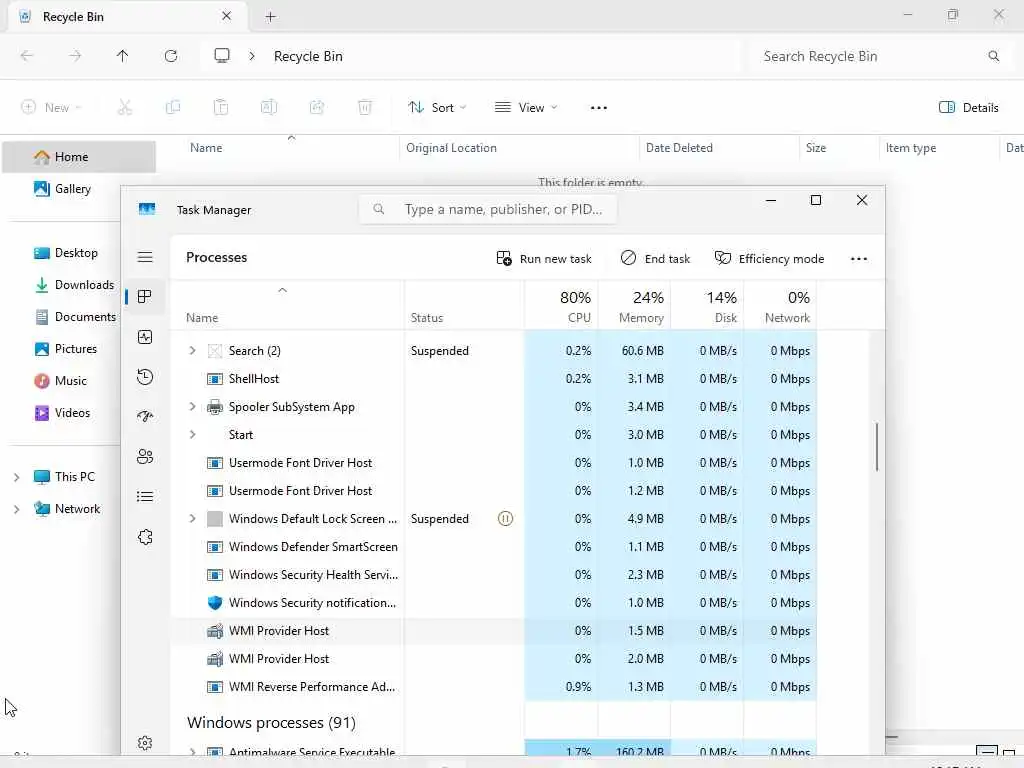This screenshot has height=768, width=1024.
Task: Open Services icon in Task Manager sidebar
Action: (x=145, y=537)
